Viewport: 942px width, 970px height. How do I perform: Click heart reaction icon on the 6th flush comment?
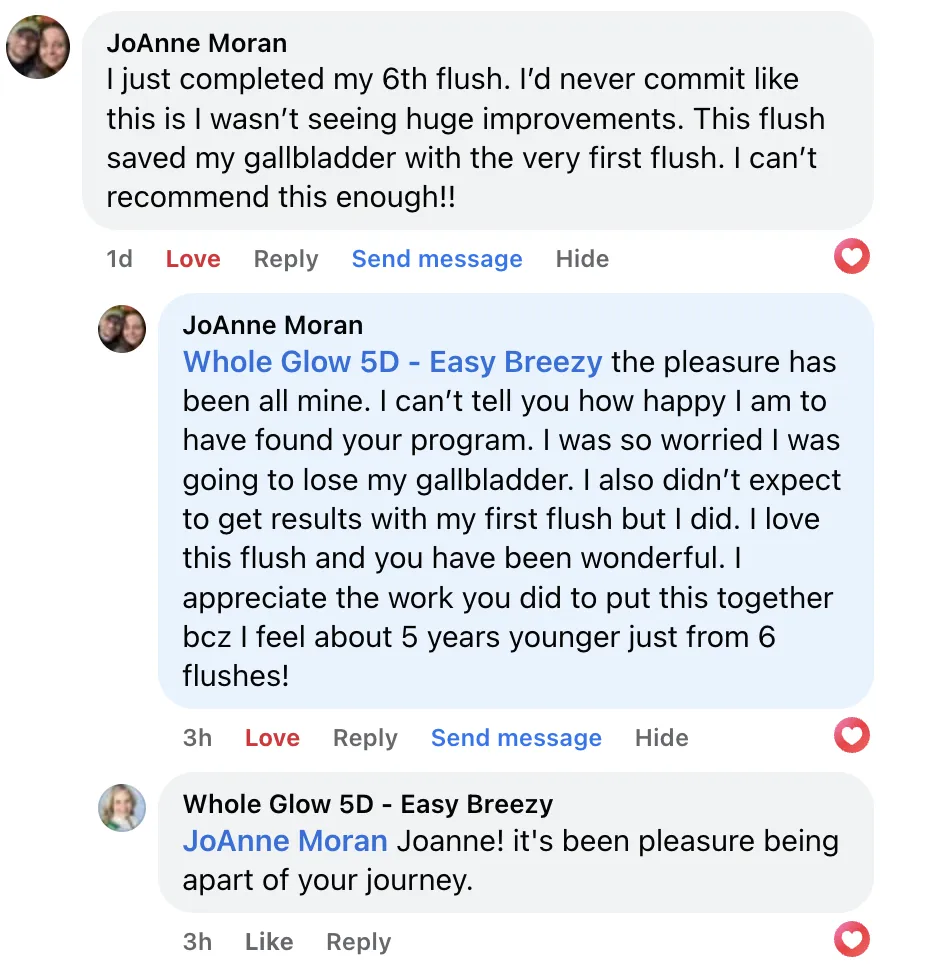coord(851,258)
